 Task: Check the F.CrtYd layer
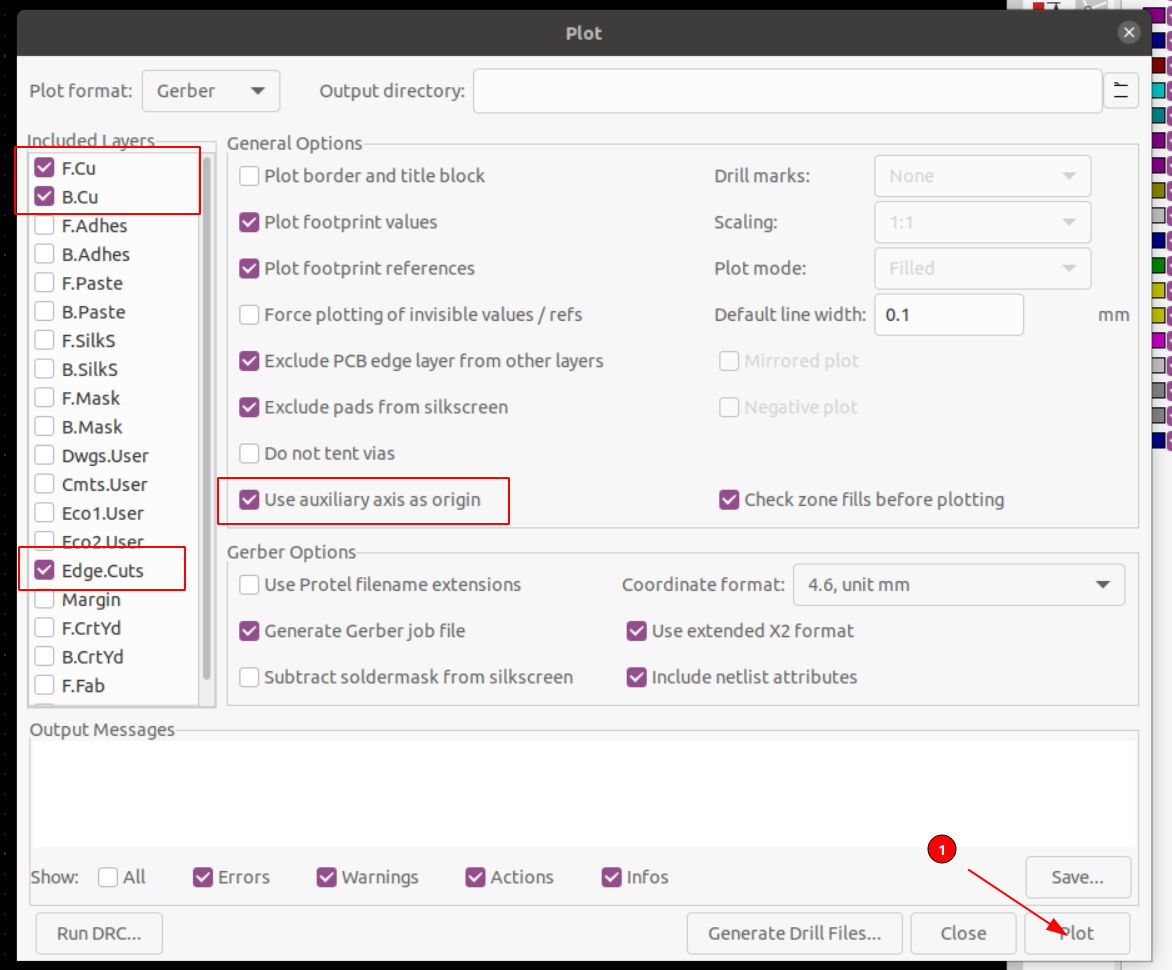(44, 628)
